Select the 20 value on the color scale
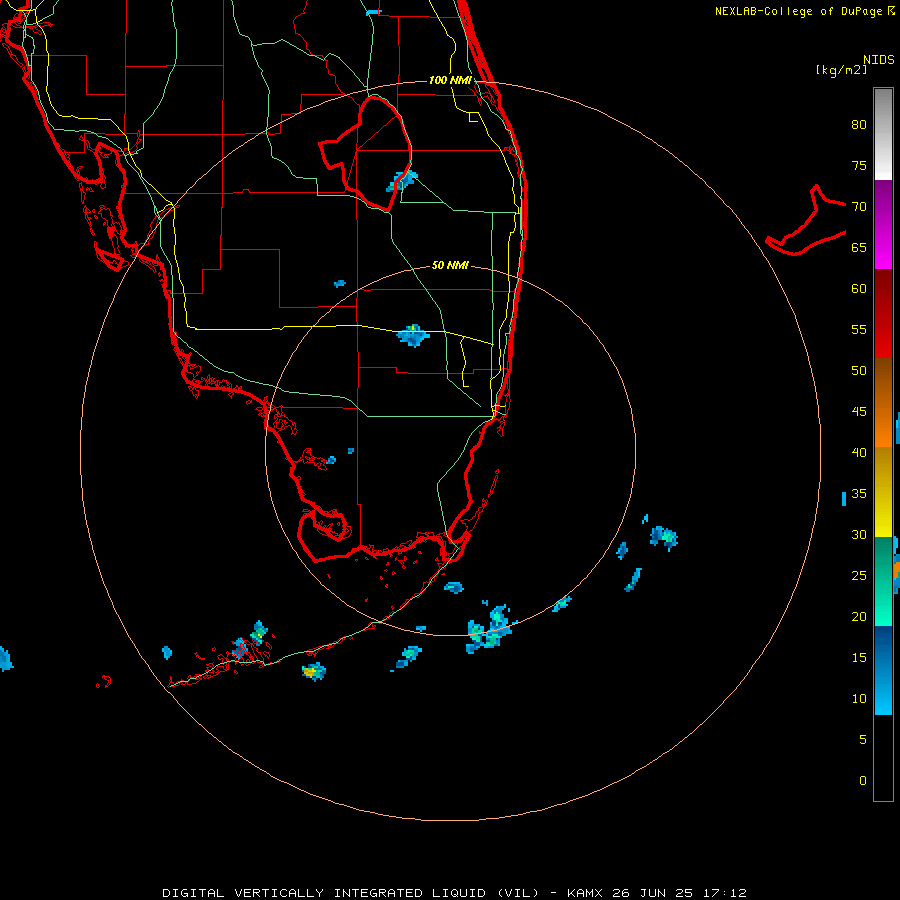Screen dimensions: 900x900 [x=859, y=617]
